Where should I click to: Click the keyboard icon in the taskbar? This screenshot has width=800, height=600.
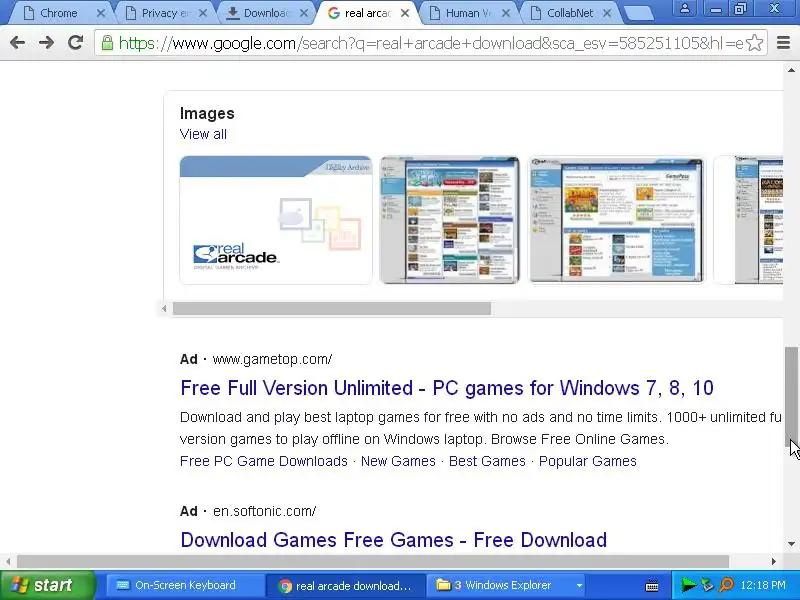[x=652, y=586]
